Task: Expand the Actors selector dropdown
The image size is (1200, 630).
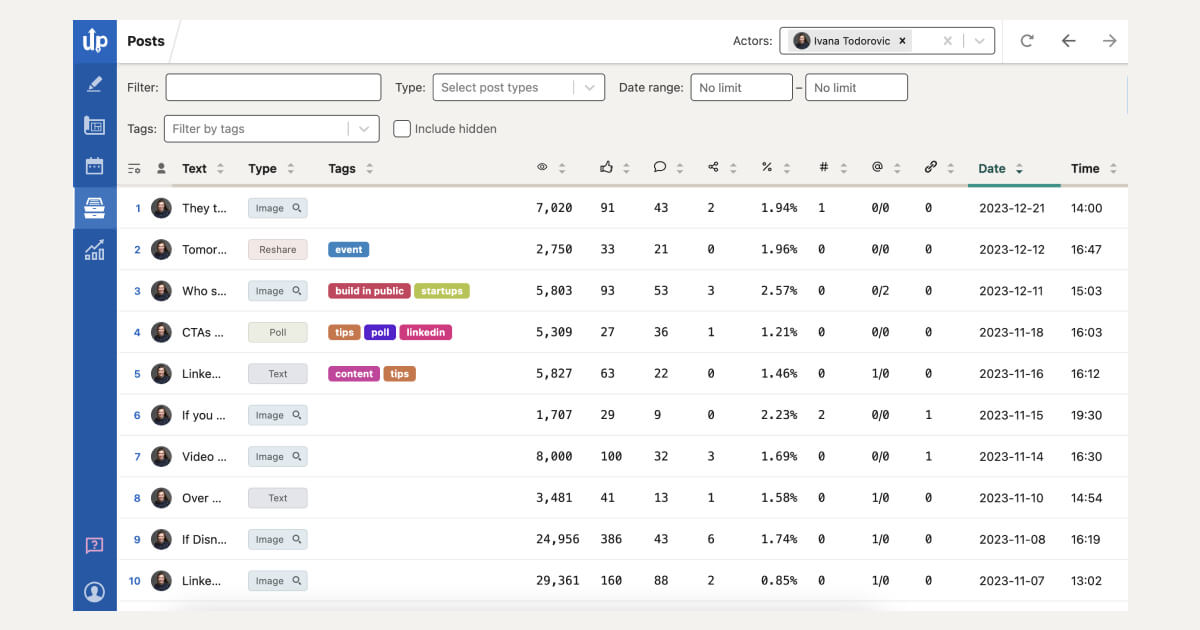Action: 977,40
